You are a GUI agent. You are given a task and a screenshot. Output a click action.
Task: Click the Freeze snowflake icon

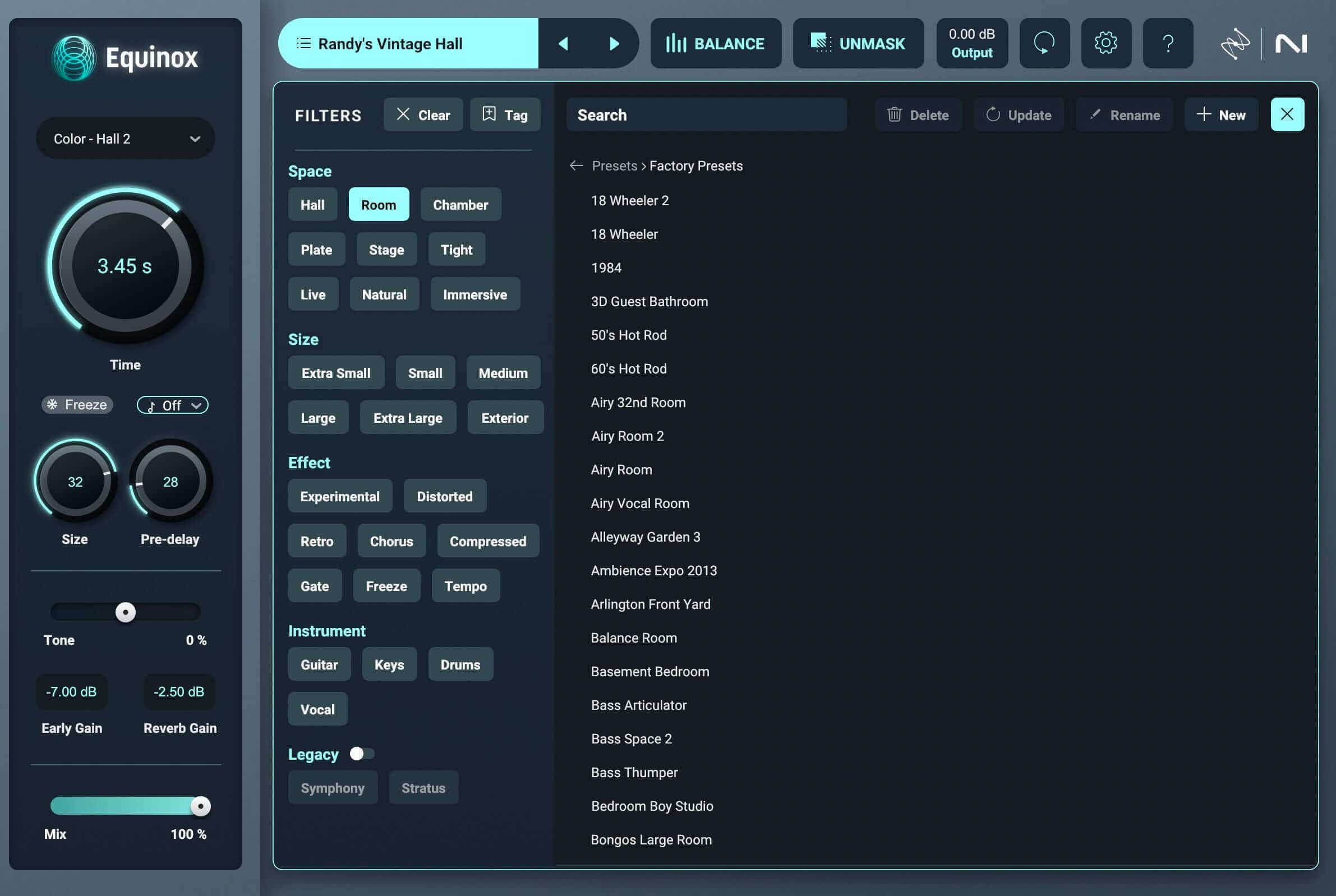click(x=52, y=405)
